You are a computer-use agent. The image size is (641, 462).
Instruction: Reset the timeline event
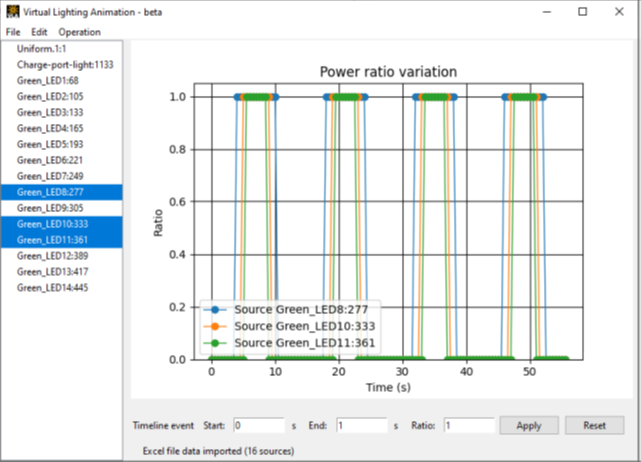595,426
